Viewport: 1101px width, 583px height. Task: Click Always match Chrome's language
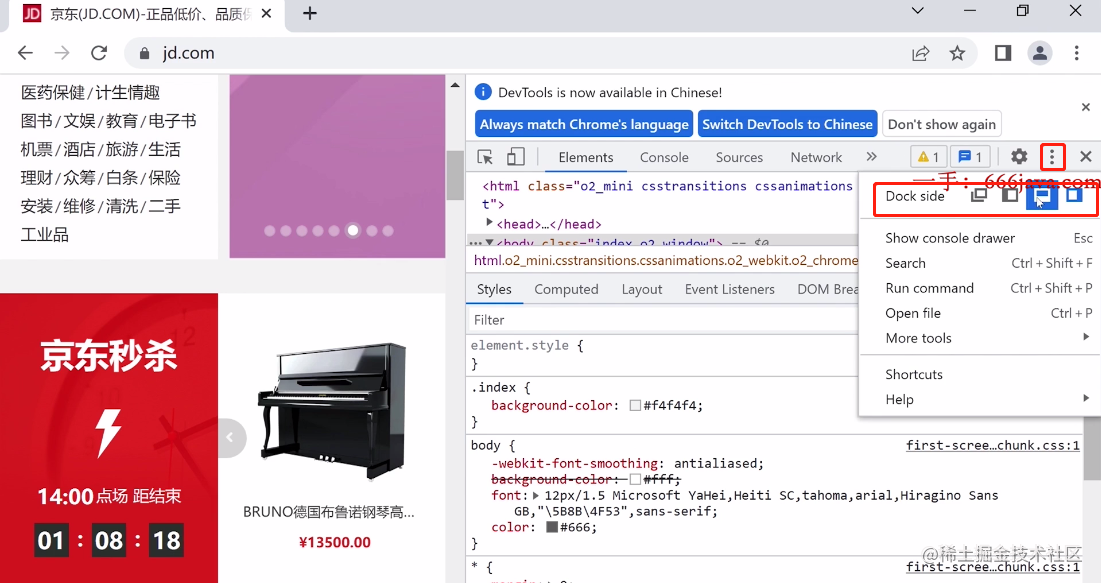(584, 124)
